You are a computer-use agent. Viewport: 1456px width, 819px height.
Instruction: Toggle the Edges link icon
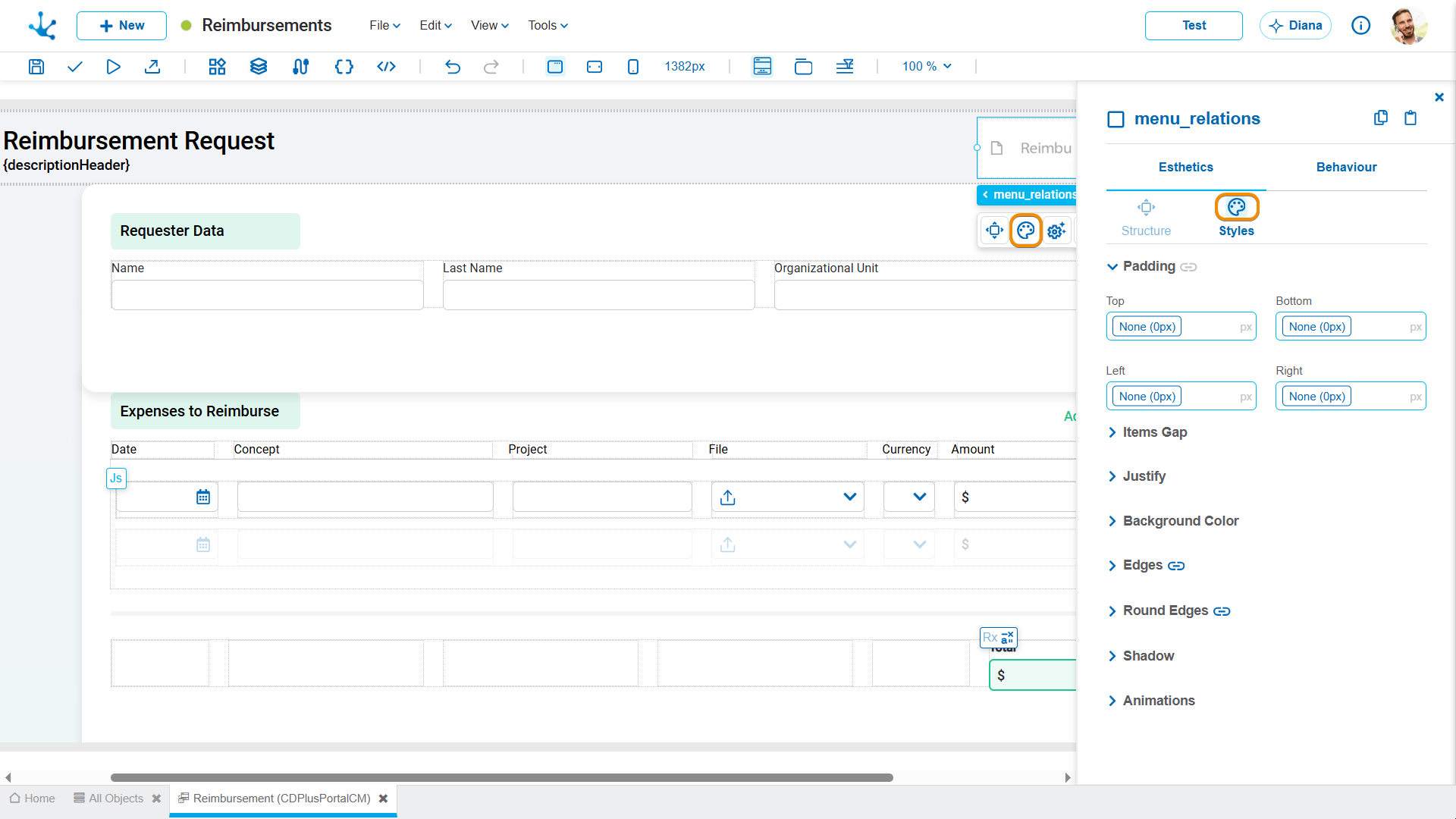1176,566
